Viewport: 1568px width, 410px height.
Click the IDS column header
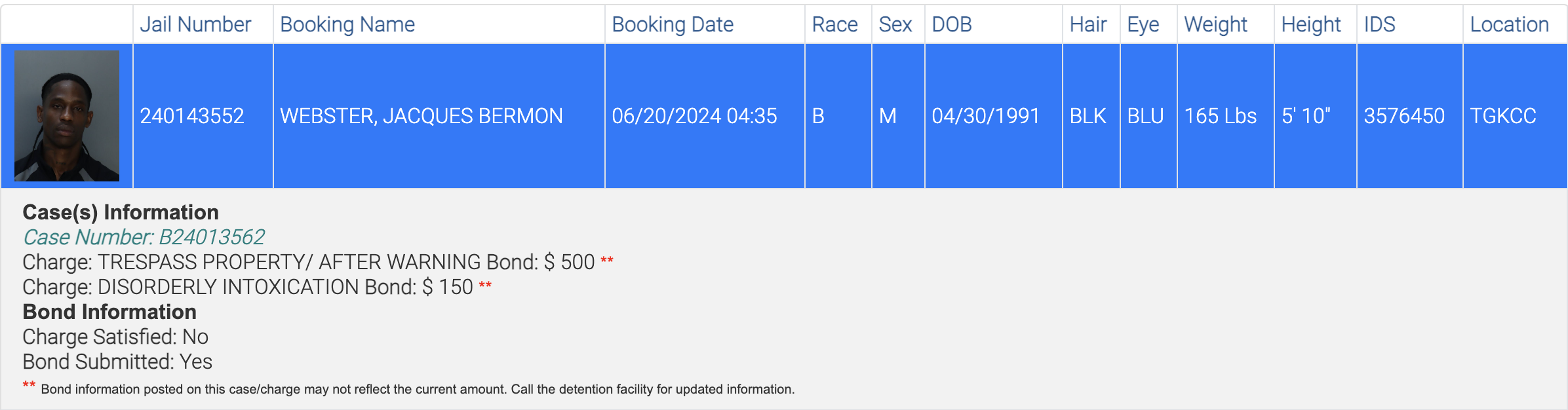tap(1380, 24)
